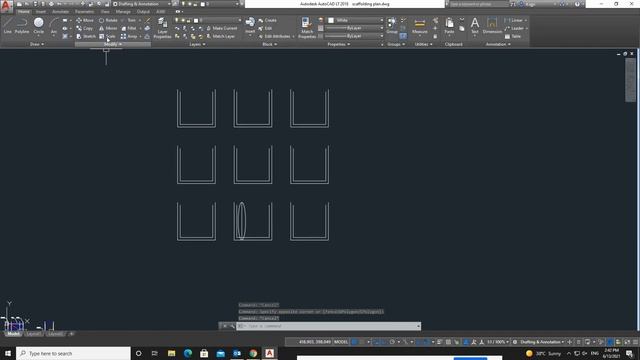The image size is (640, 360).
Task: Click the Array tool
Action: [x=129, y=36]
